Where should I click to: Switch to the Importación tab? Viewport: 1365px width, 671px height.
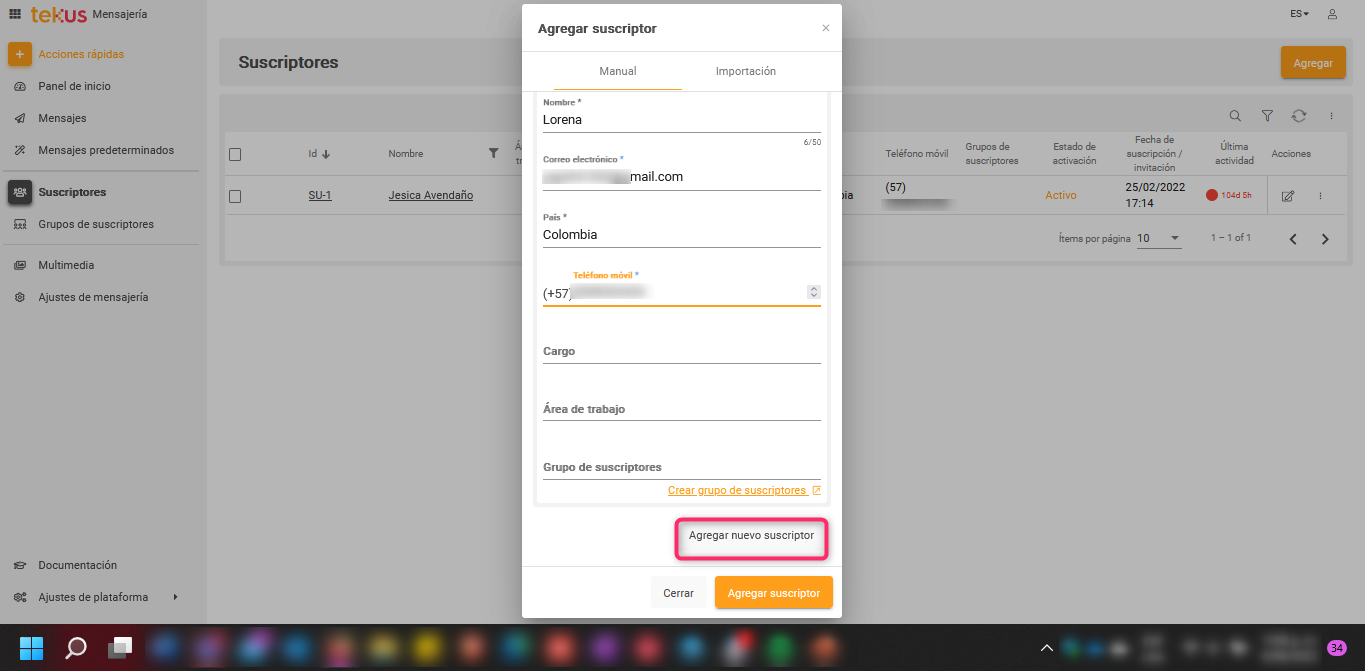click(x=745, y=71)
